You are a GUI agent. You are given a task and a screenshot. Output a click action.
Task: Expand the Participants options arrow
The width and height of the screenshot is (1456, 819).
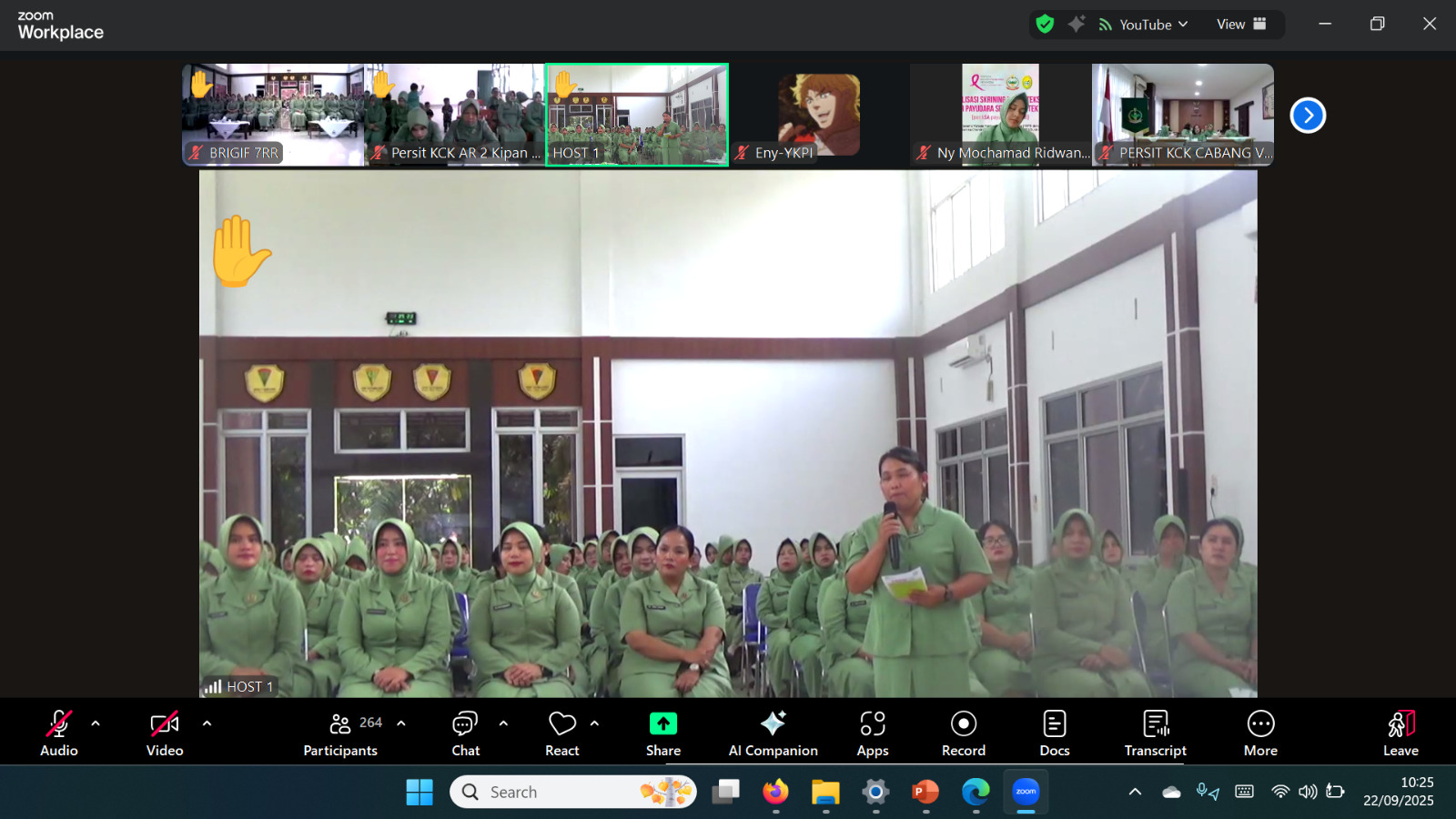coord(401,723)
